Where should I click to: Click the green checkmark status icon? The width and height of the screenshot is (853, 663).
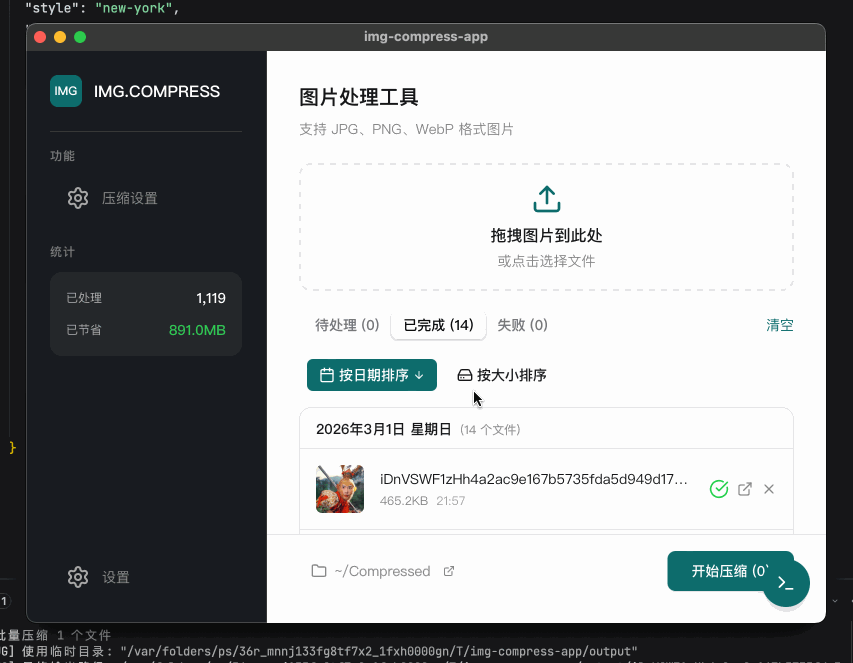(x=718, y=489)
